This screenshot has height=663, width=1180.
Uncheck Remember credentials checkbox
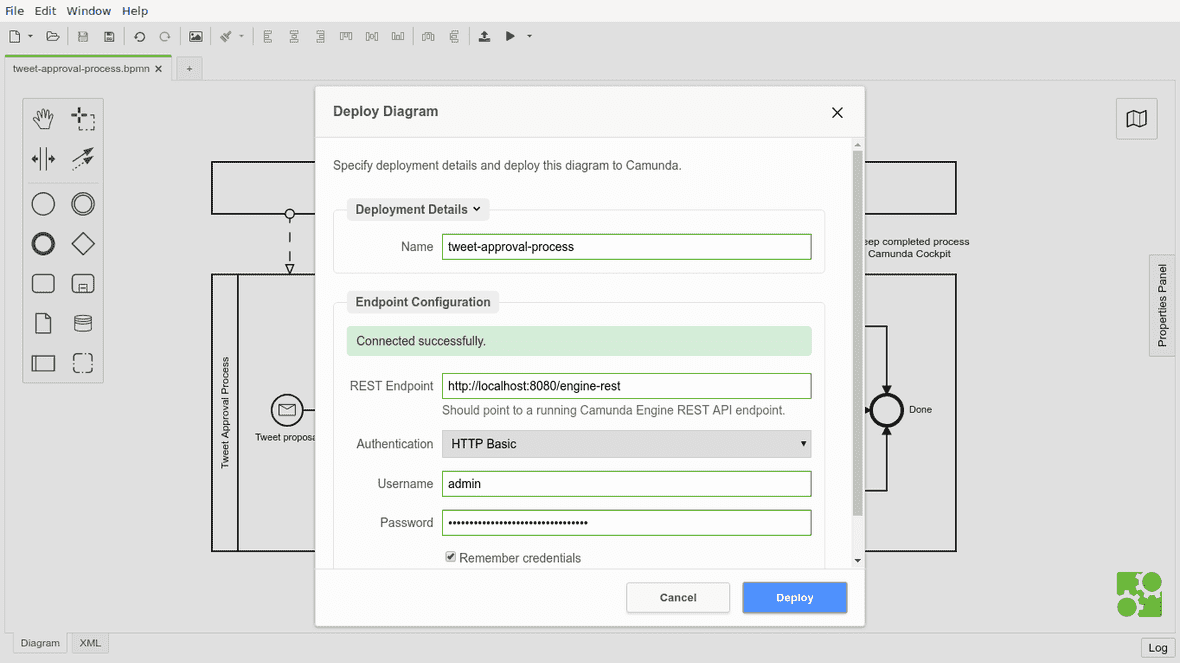(451, 557)
